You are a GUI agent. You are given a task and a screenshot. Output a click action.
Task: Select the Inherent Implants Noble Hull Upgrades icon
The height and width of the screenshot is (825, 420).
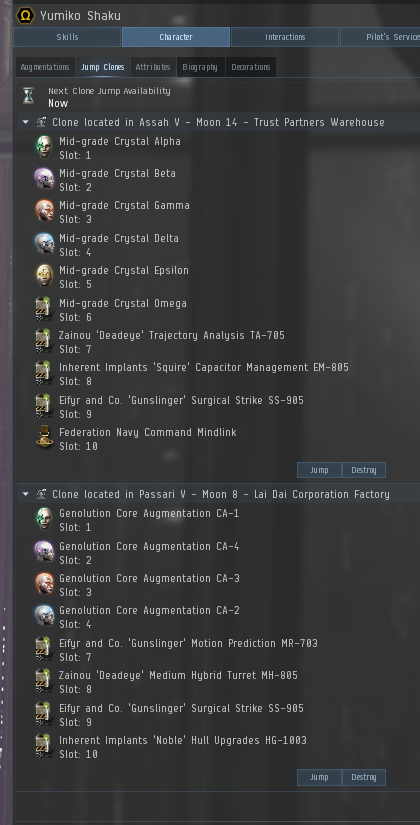pos(44,746)
